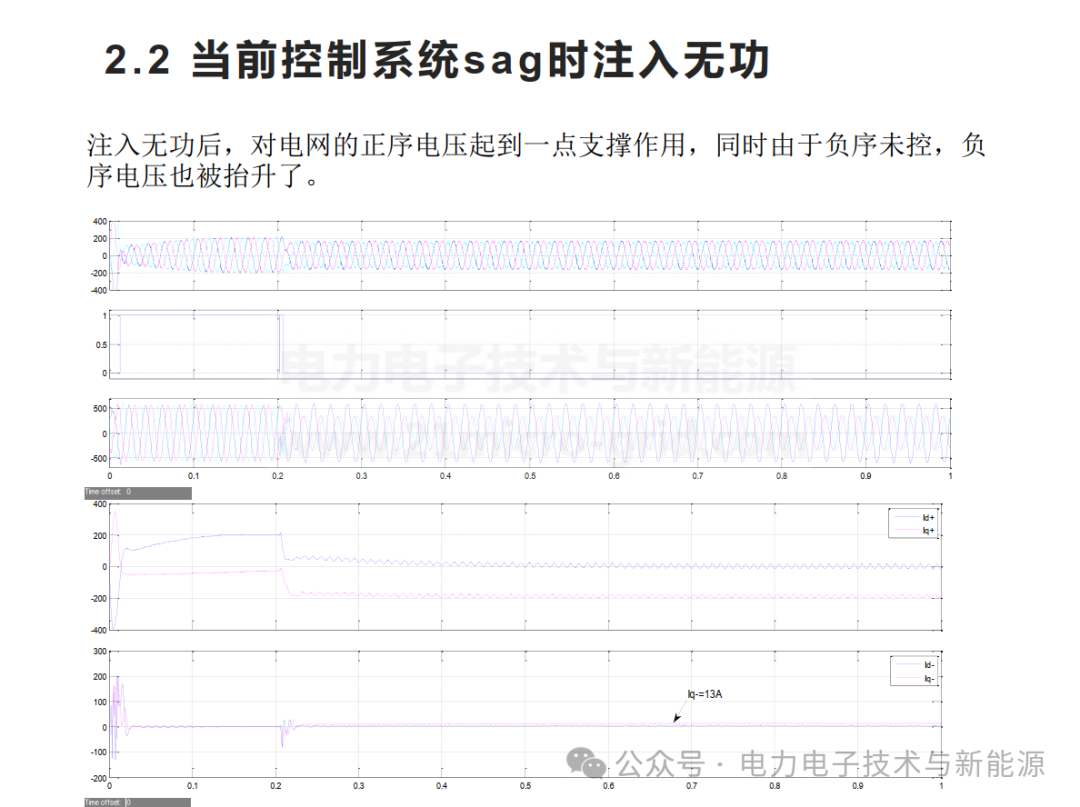This screenshot has height=807, width=1080.
Task: Click the Time offset bar above the Id+/Iq+ plot
Action: tap(138, 492)
